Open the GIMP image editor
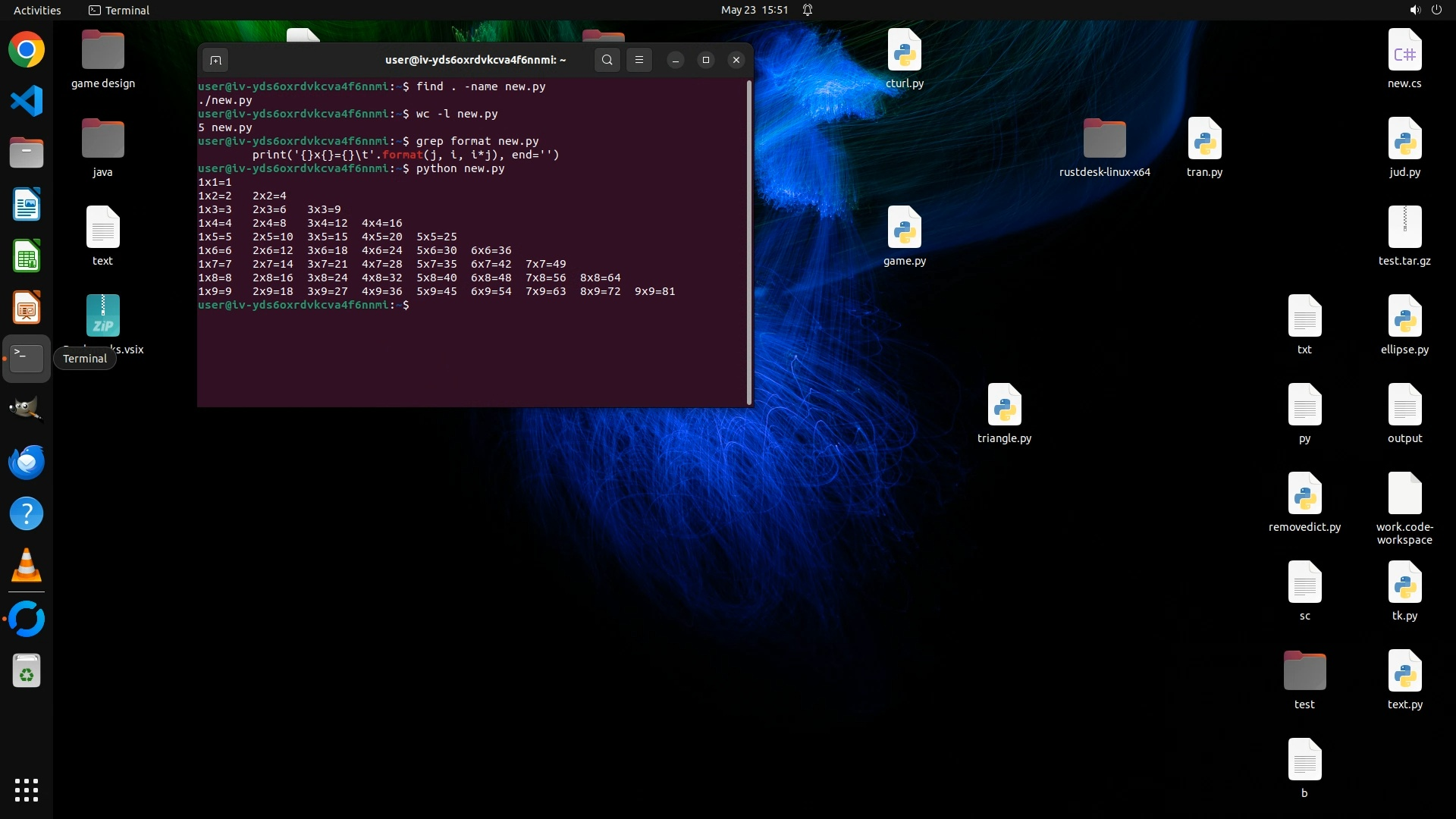The width and height of the screenshot is (1456, 819). 27,409
